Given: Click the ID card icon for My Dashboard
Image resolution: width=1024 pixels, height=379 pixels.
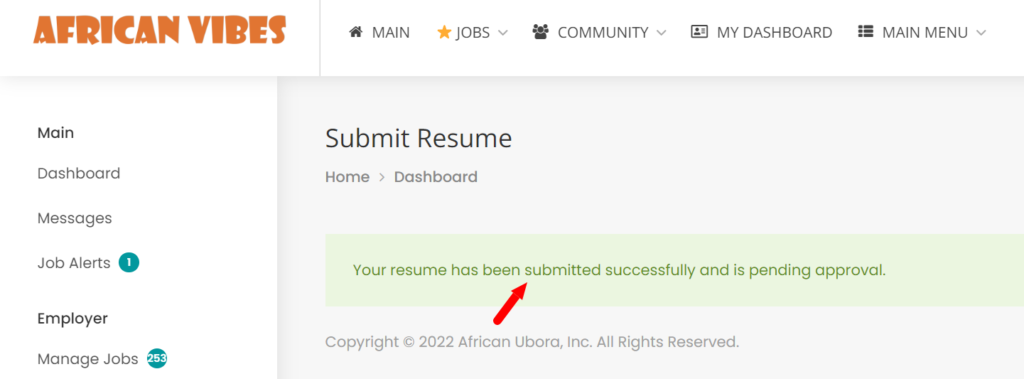Looking at the screenshot, I should 699,32.
